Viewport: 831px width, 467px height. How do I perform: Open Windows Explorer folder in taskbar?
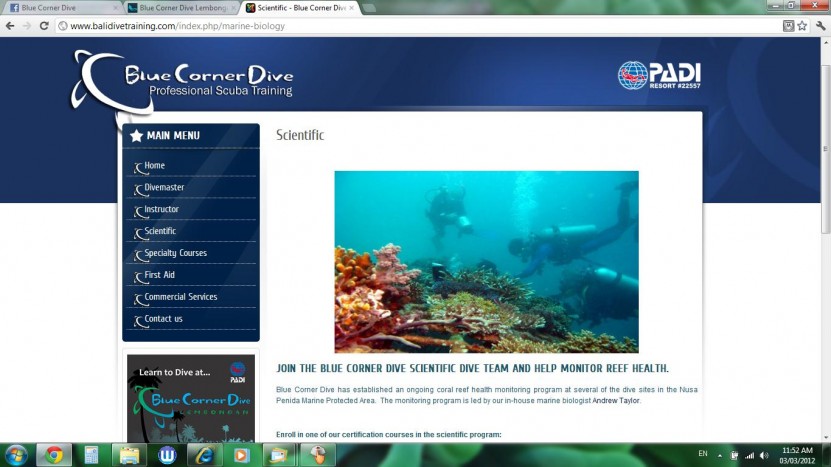point(129,455)
